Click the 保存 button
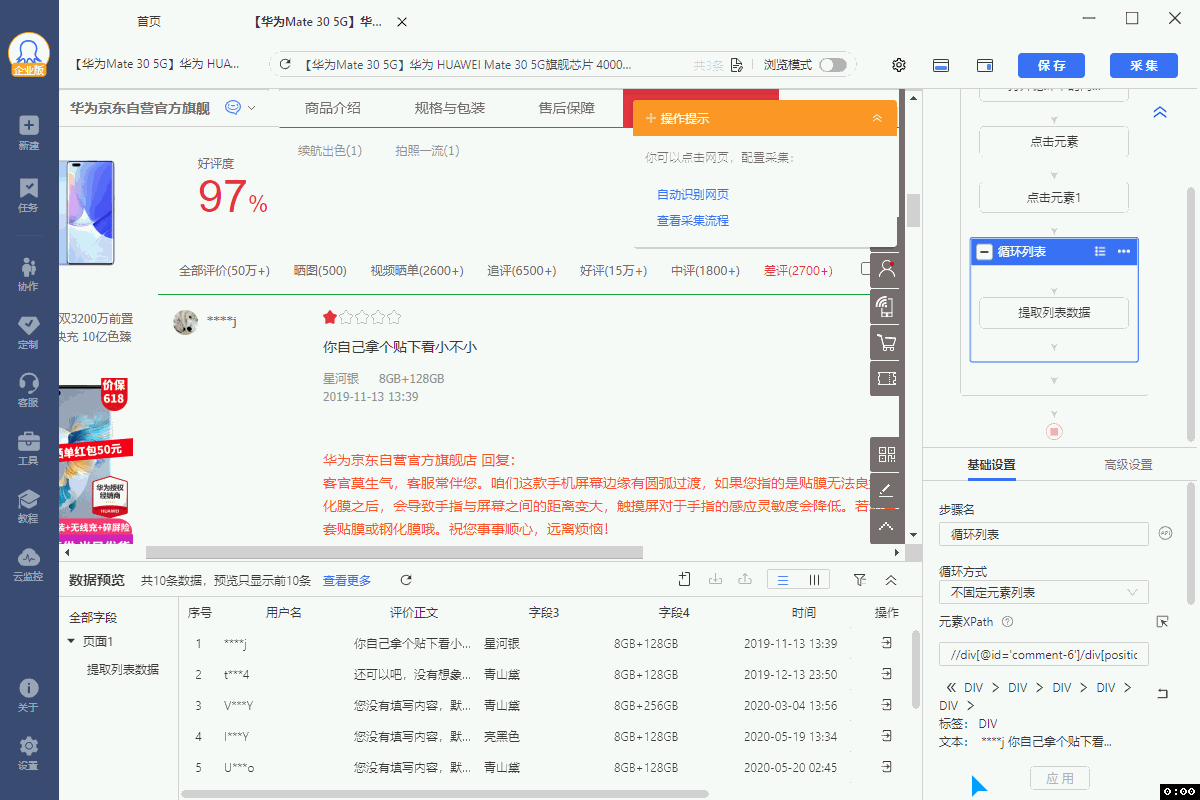 pos(1052,65)
